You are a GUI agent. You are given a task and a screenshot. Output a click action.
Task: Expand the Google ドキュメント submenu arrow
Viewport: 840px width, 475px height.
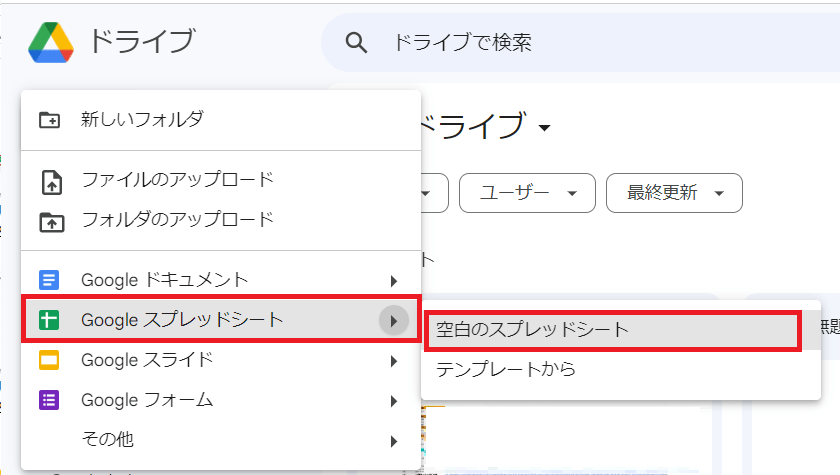(394, 281)
